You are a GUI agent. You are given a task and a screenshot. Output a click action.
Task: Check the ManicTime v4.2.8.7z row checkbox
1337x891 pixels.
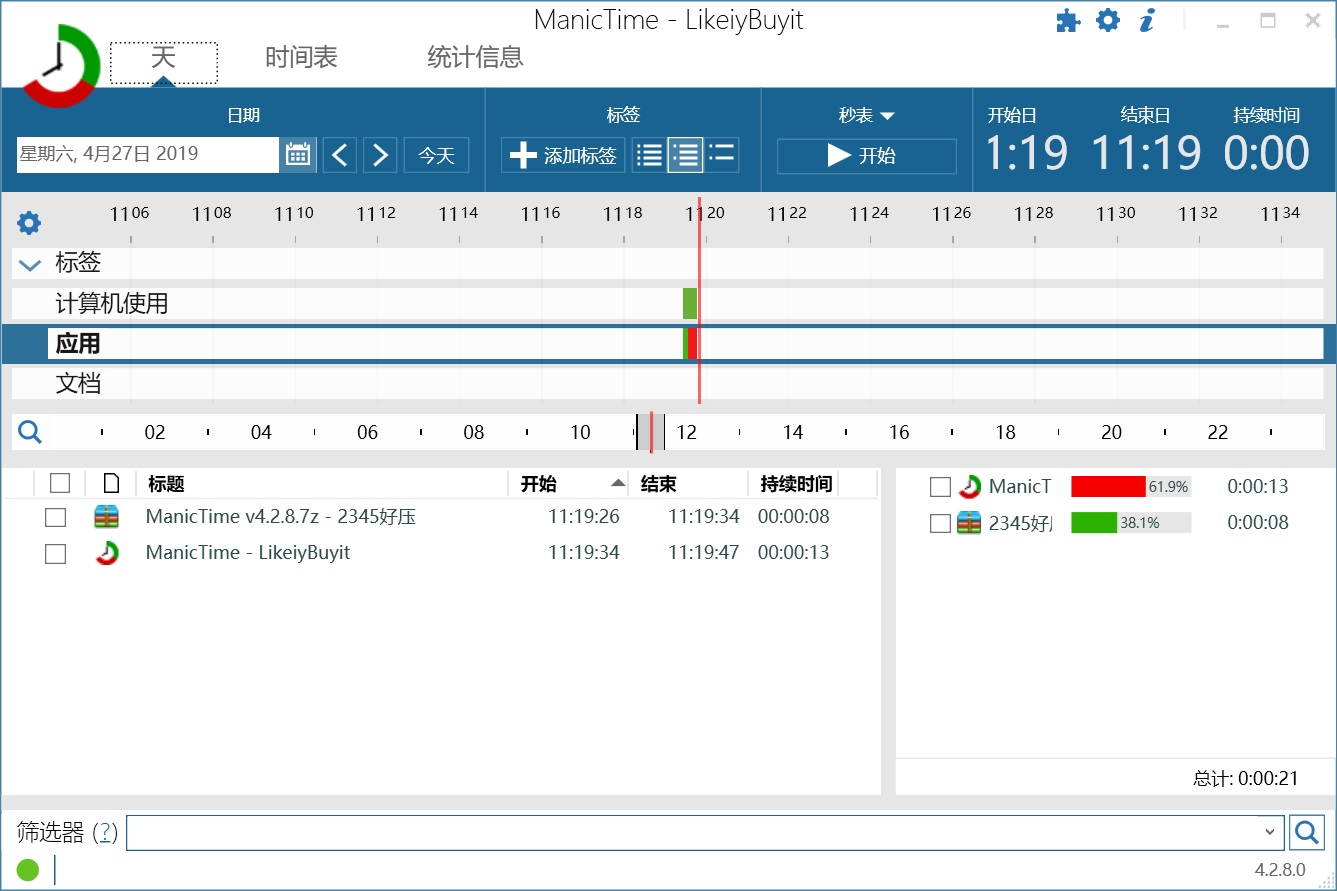pyautogui.click(x=56, y=518)
